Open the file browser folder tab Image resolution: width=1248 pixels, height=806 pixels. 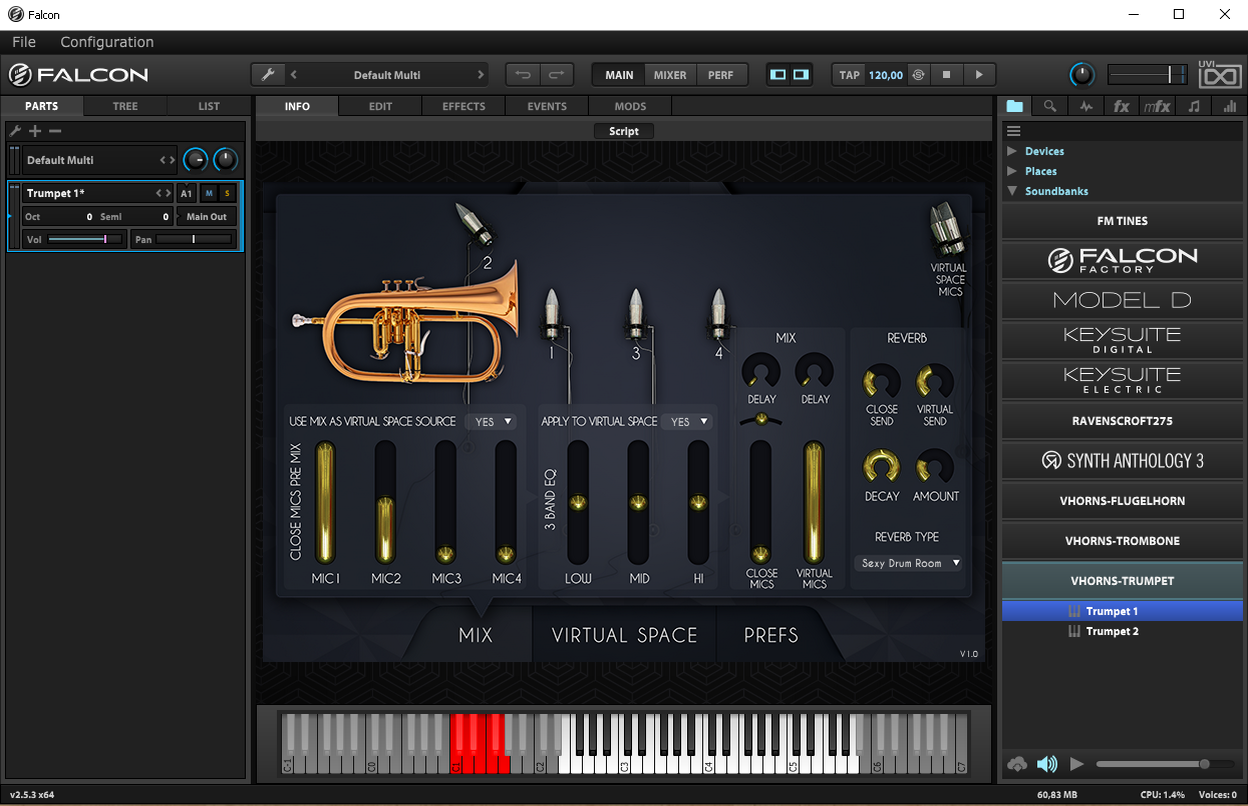point(1015,106)
